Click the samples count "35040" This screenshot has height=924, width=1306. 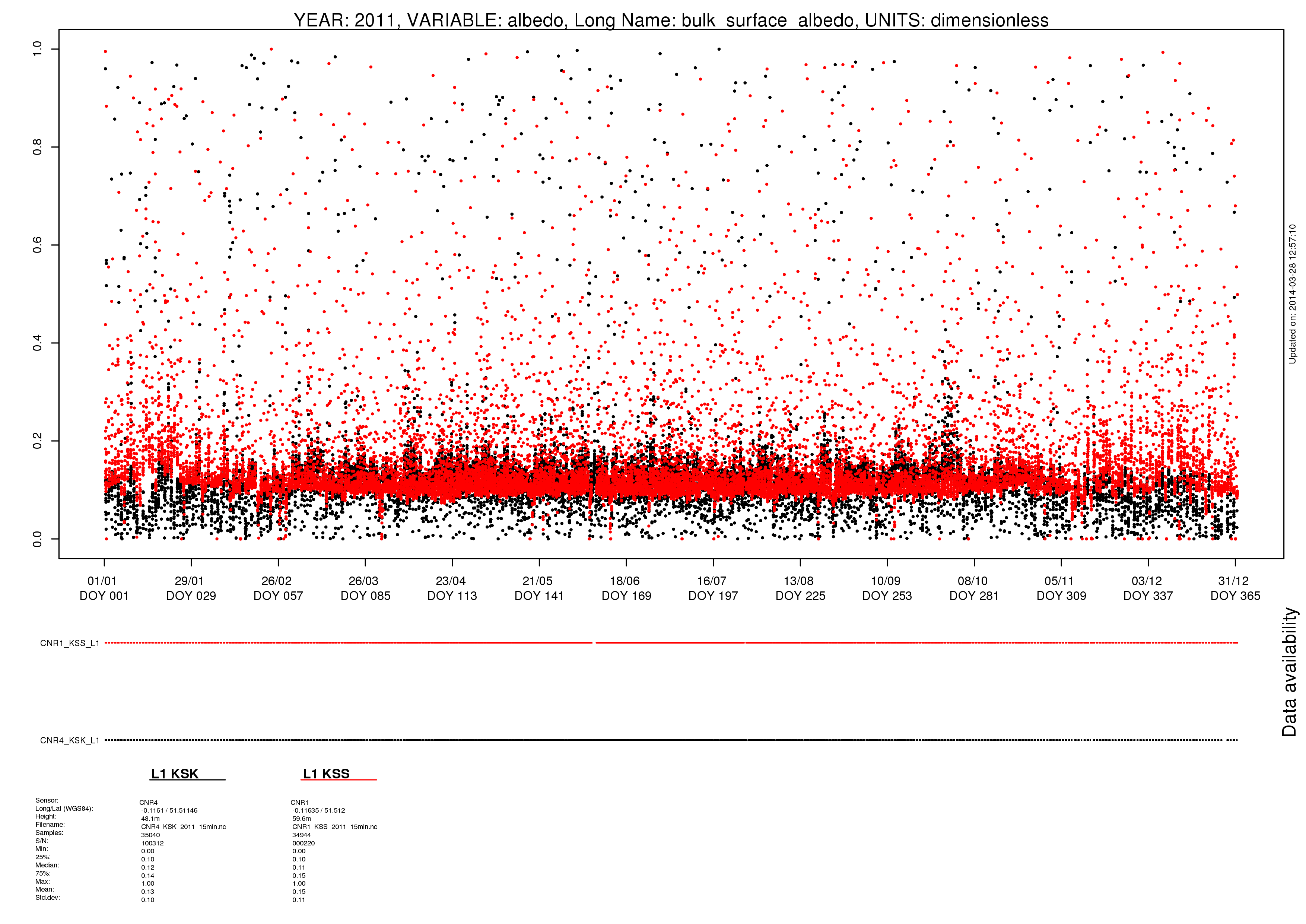pos(150,835)
